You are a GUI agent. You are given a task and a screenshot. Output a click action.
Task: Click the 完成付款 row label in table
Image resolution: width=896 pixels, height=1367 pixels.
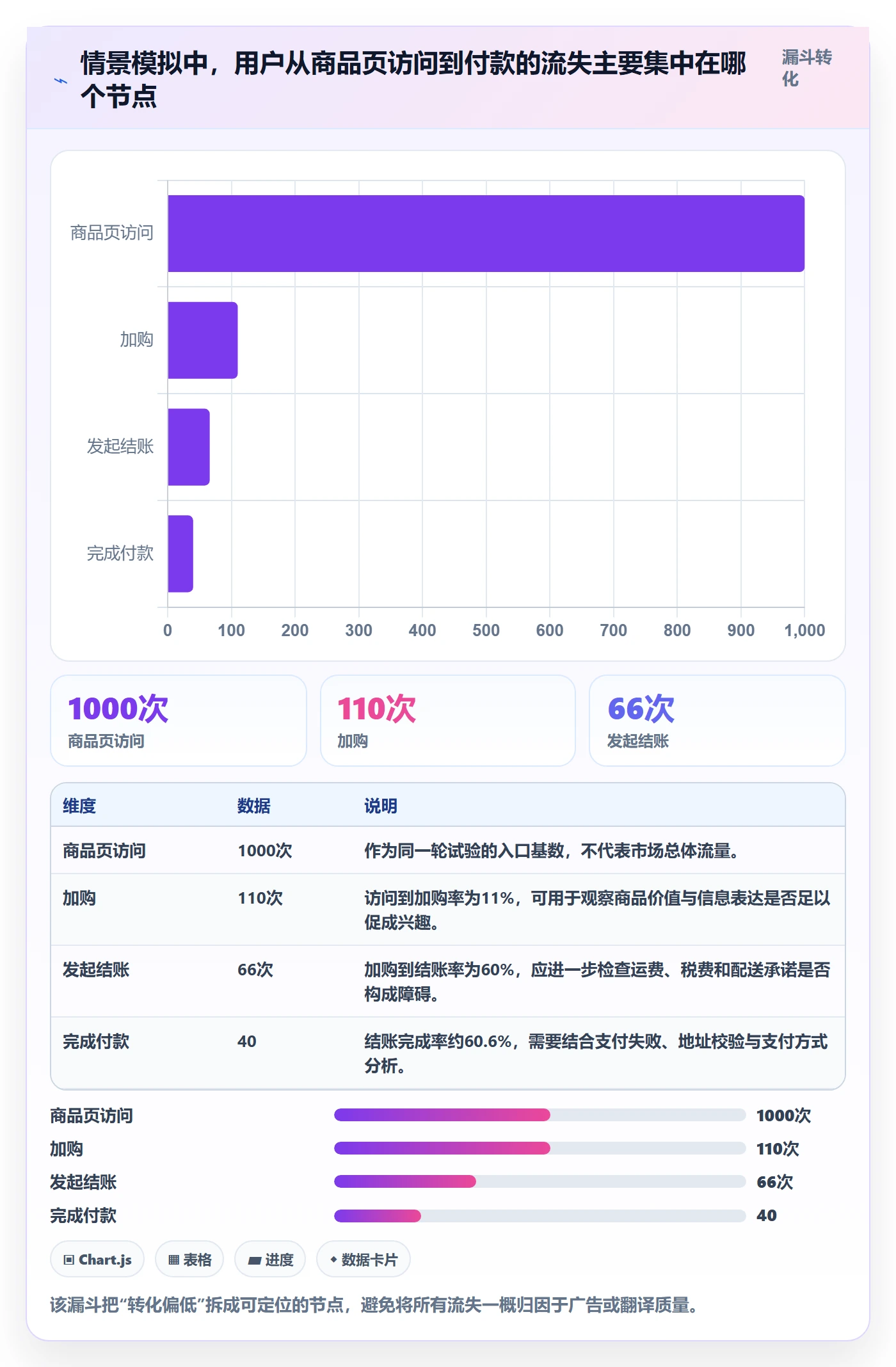[96, 1041]
